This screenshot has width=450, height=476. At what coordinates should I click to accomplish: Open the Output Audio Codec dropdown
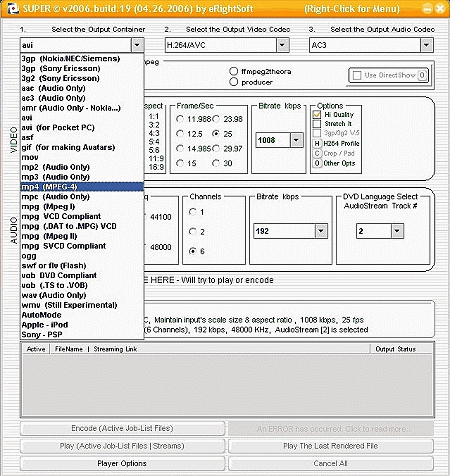426,45
